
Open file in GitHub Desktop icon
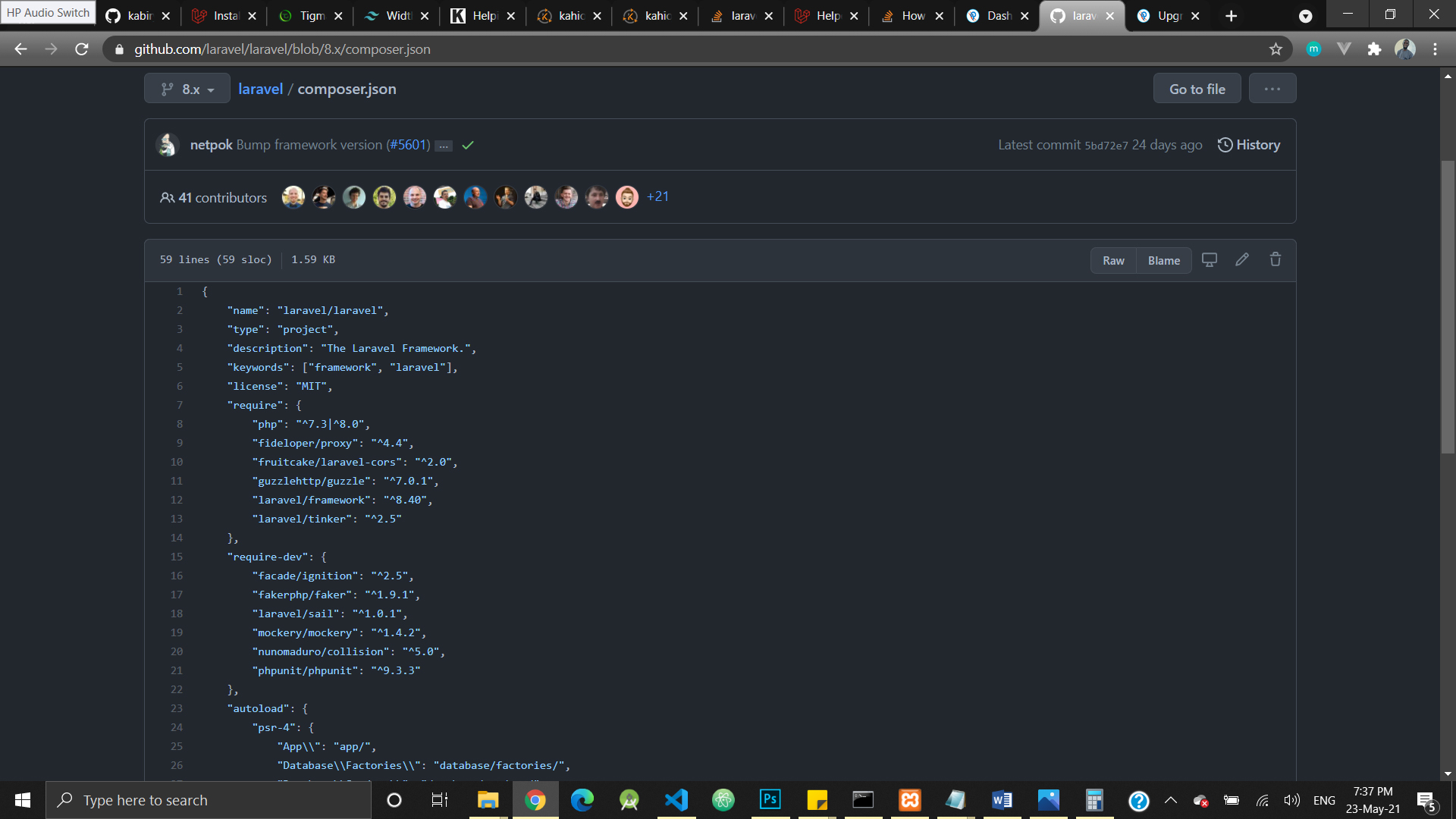(x=1210, y=260)
